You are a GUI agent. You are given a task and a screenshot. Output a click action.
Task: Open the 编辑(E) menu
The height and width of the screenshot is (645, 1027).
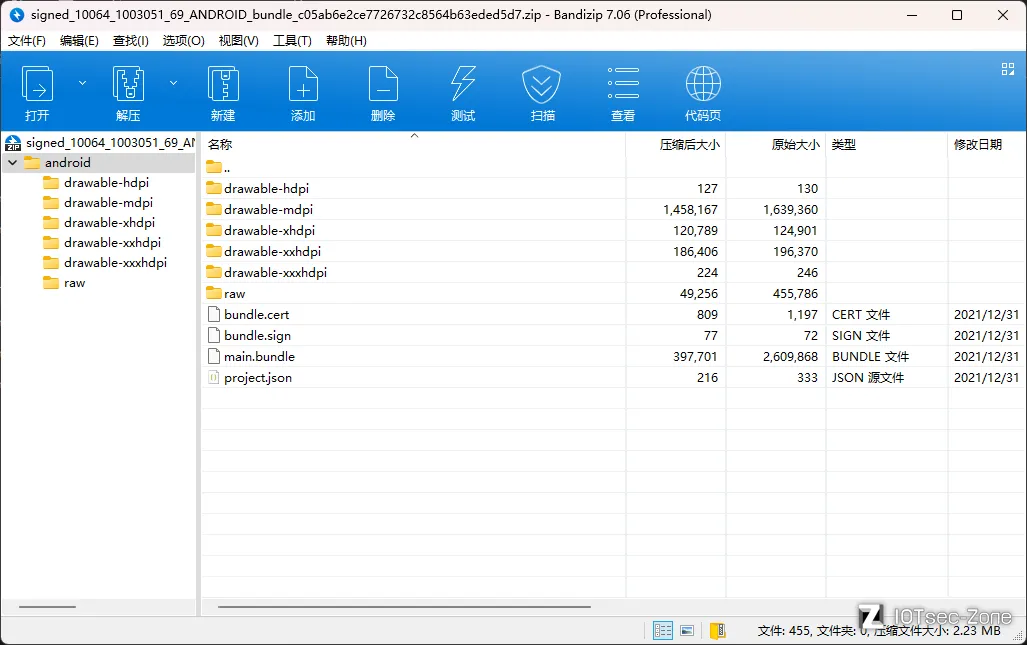(x=79, y=41)
